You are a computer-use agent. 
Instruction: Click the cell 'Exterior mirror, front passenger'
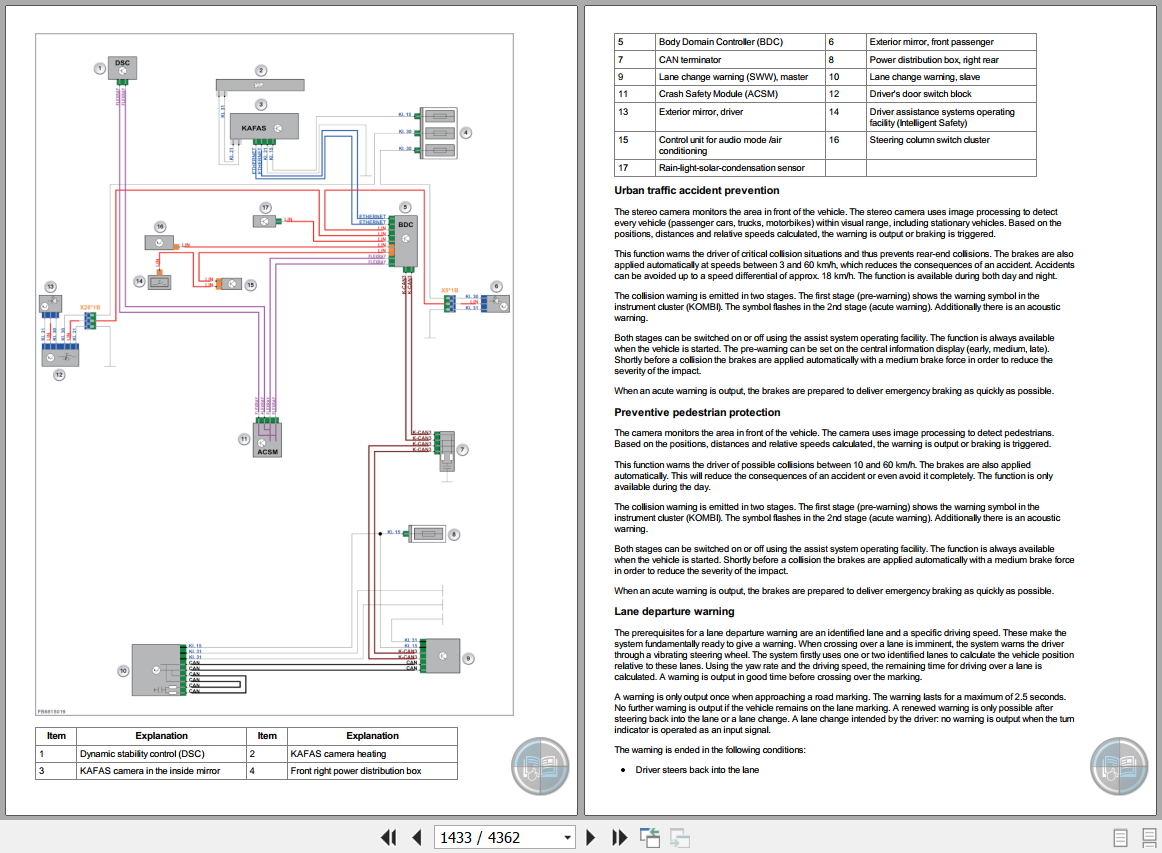951,42
